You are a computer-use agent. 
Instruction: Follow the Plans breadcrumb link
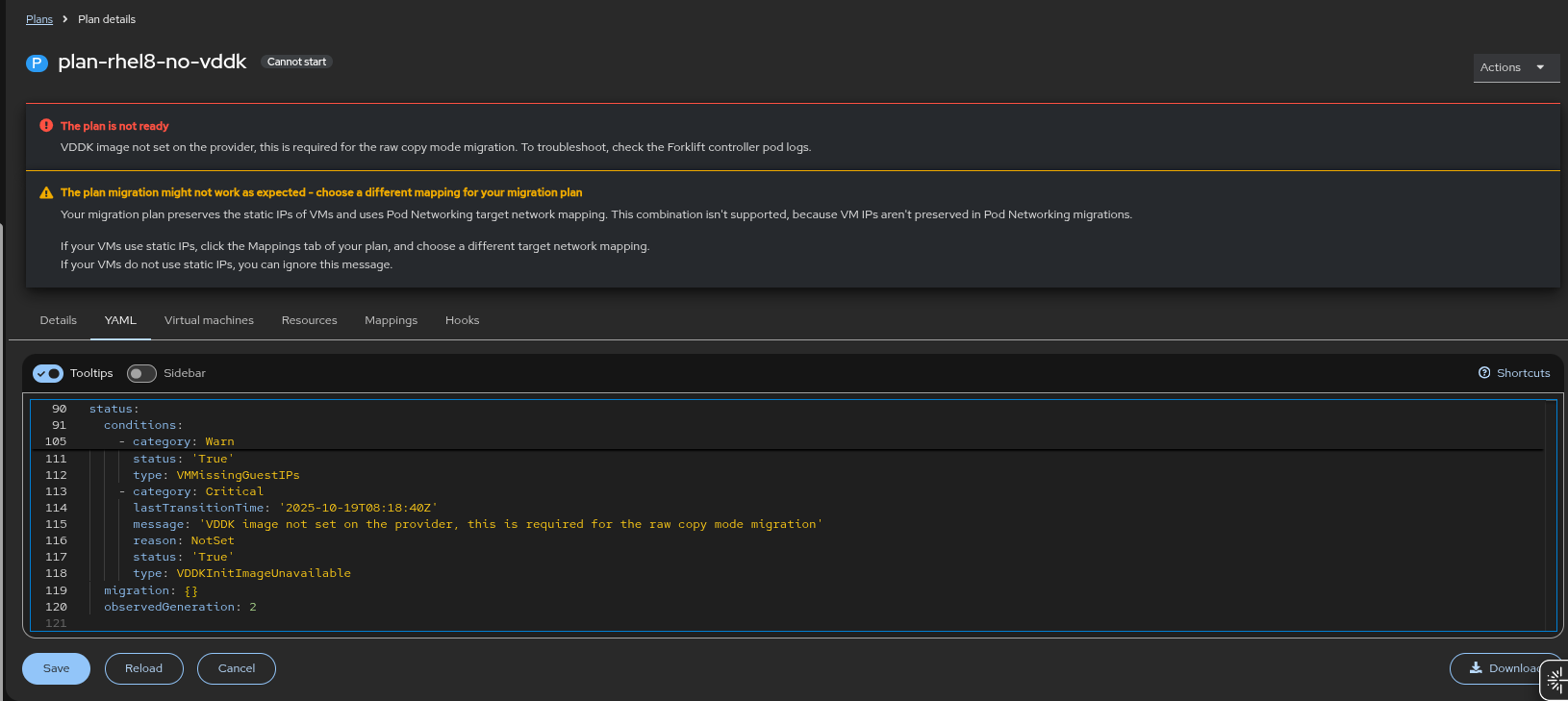coord(39,19)
